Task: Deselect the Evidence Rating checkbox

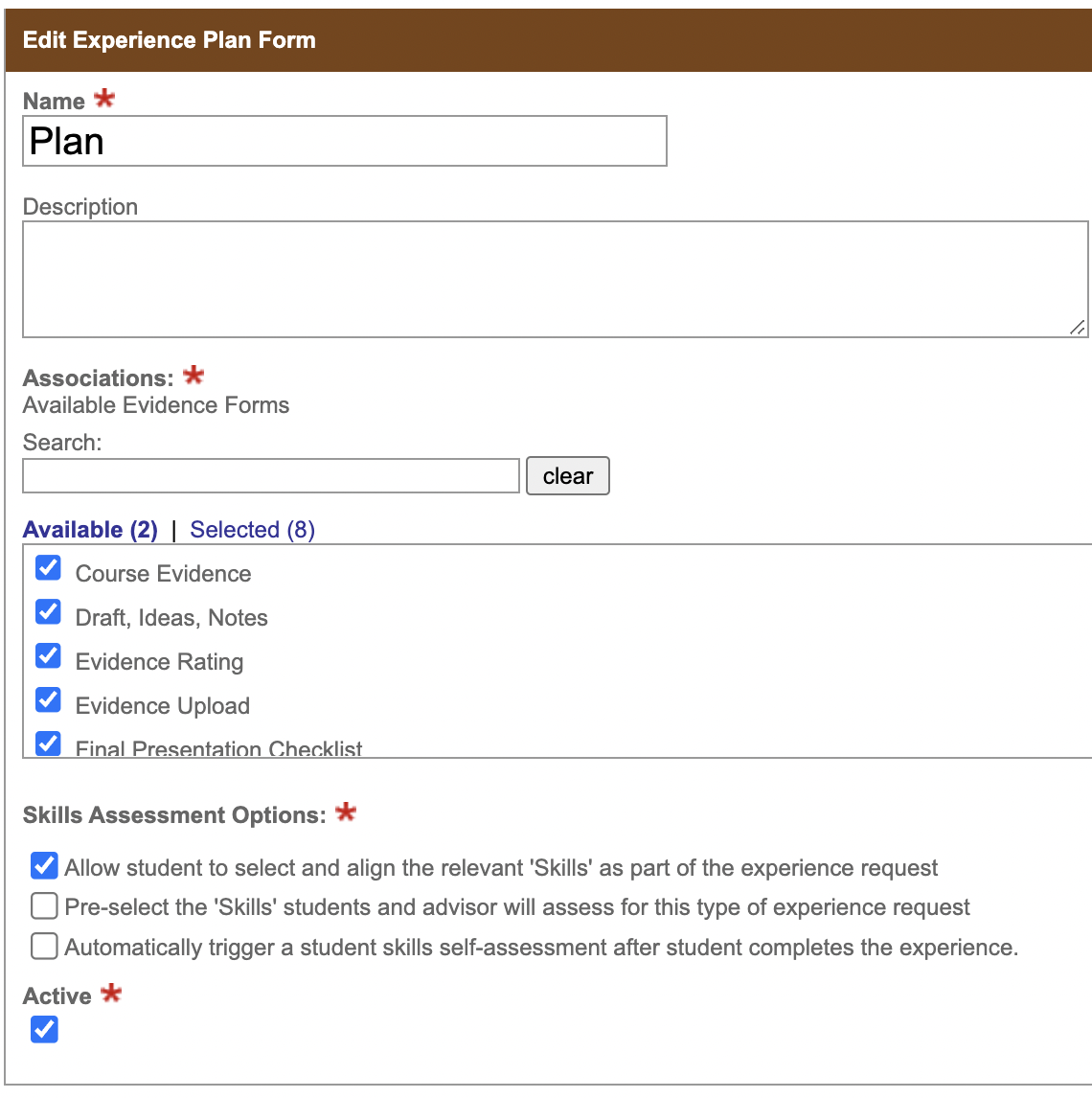Action: pos(48,656)
